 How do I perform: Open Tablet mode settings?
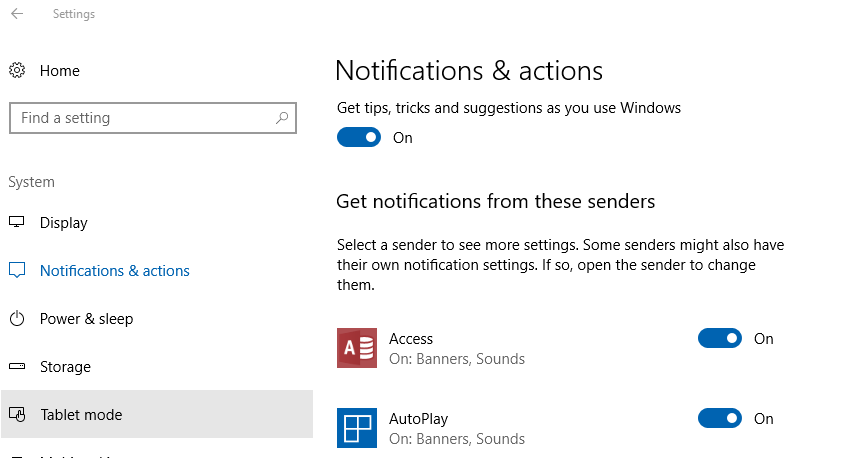coord(157,414)
